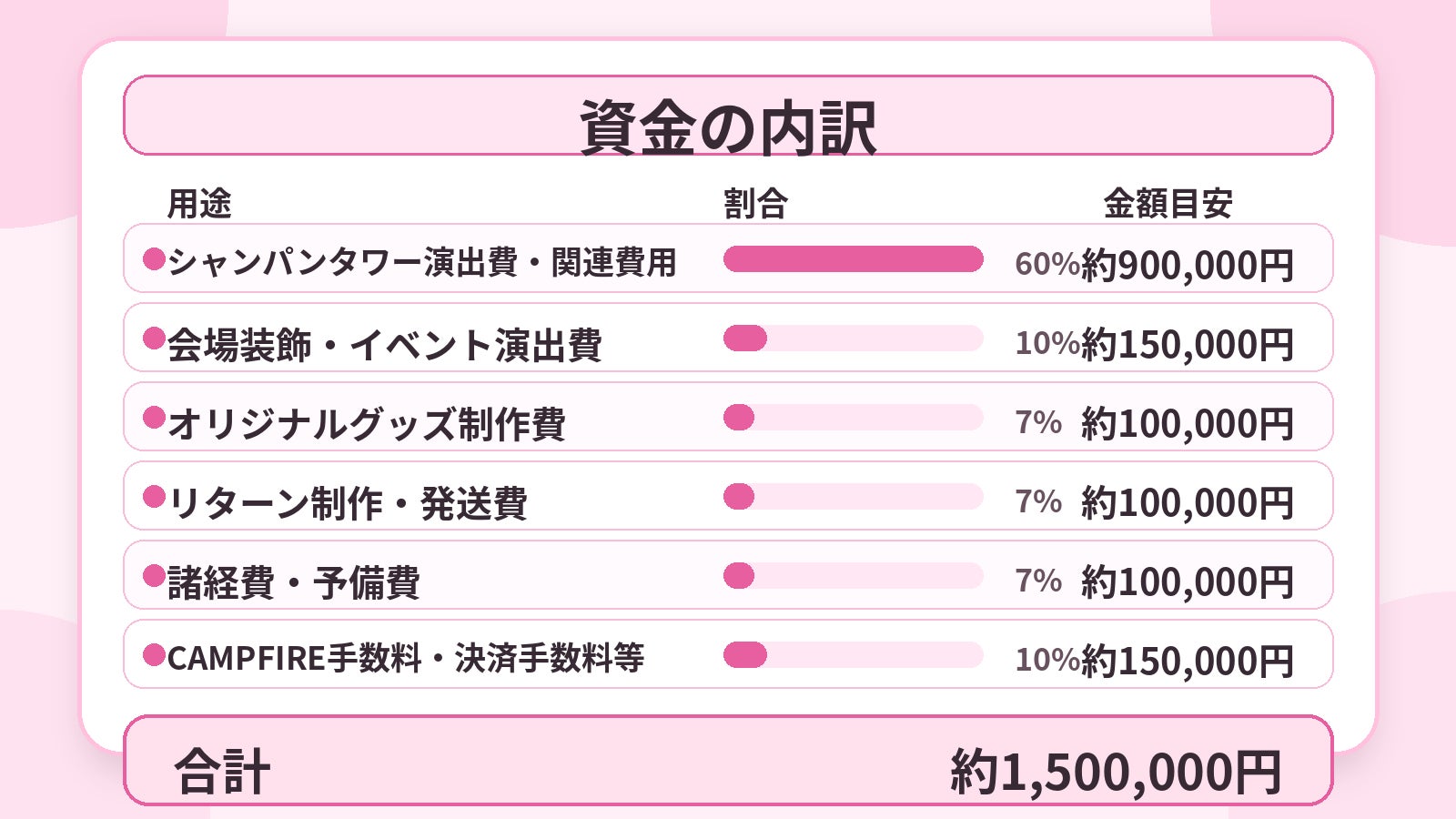
Task: Click the bullet beside 諸経費・予備費
Action: [154, 576]
